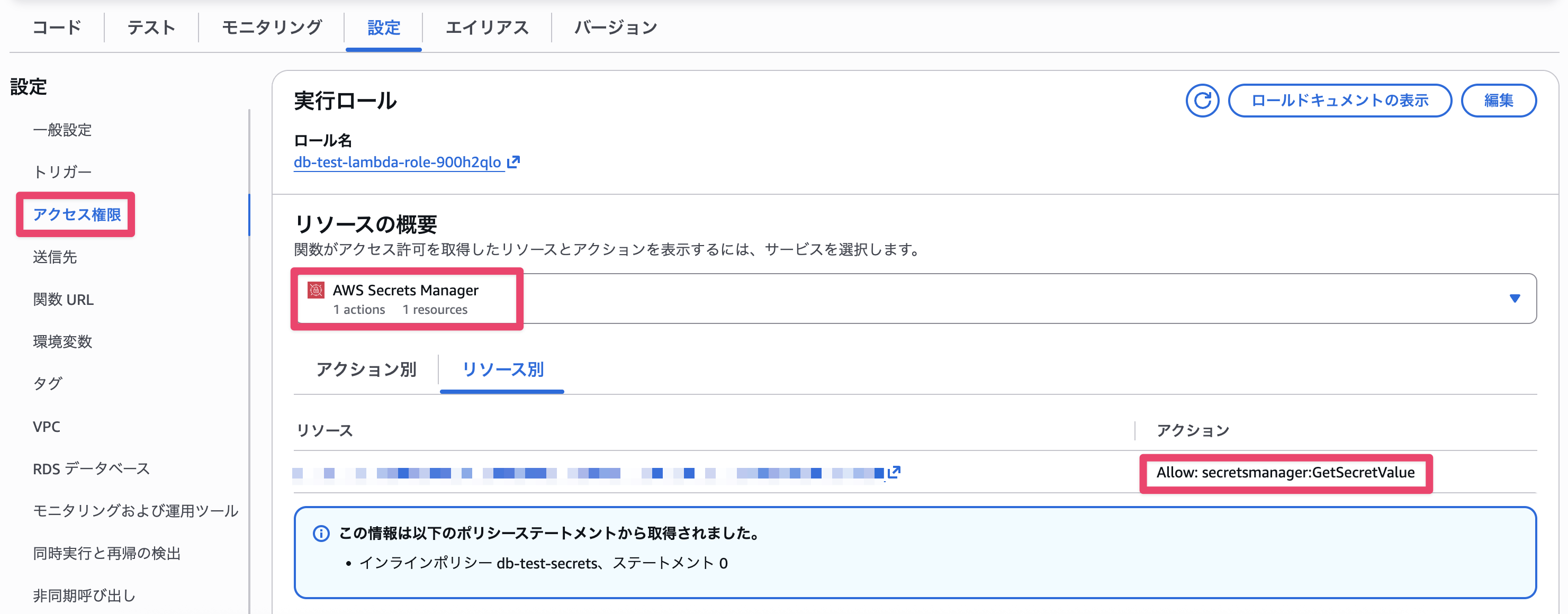
Task: Expand the service selector dropdown arrow
Action: tap(1515, 298)
